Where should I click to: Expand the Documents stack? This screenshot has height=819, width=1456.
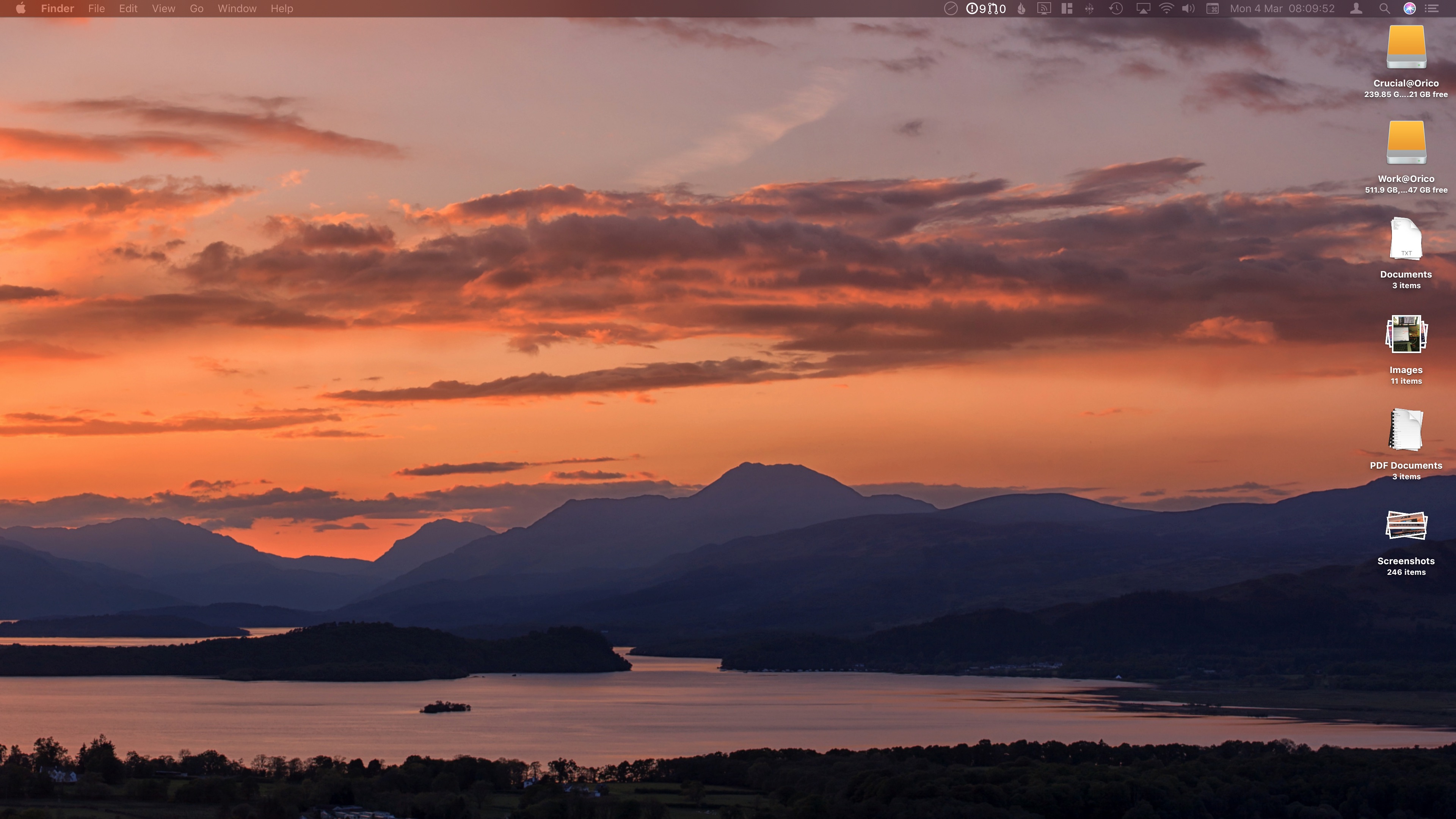tap(1406, 239)
